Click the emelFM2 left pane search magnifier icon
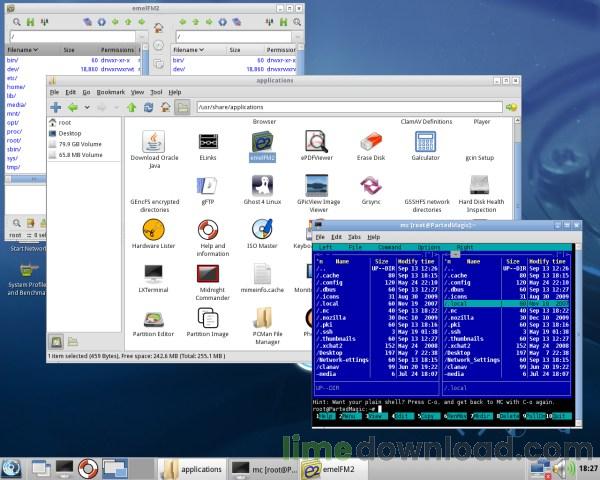The height and width of the screenshot is (480, 600). click(x=16, y=22)
